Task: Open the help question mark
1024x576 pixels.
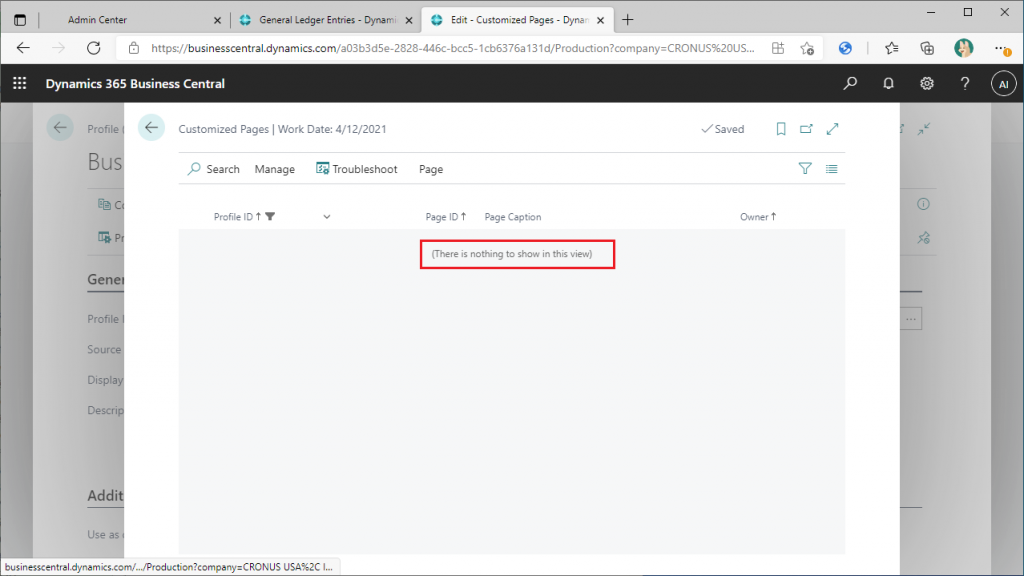Action: click(x=965, y=84)
